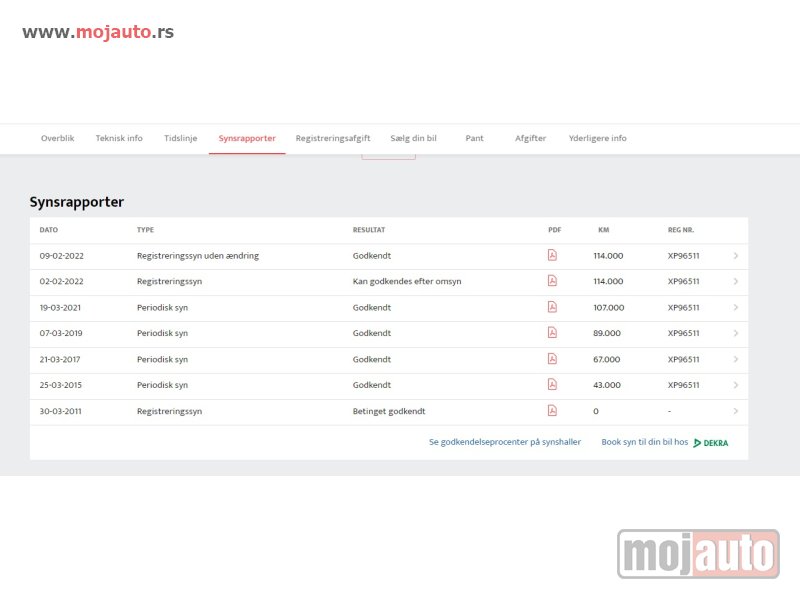Click the Synsrapporter section heading

click(x=77, y=202)
